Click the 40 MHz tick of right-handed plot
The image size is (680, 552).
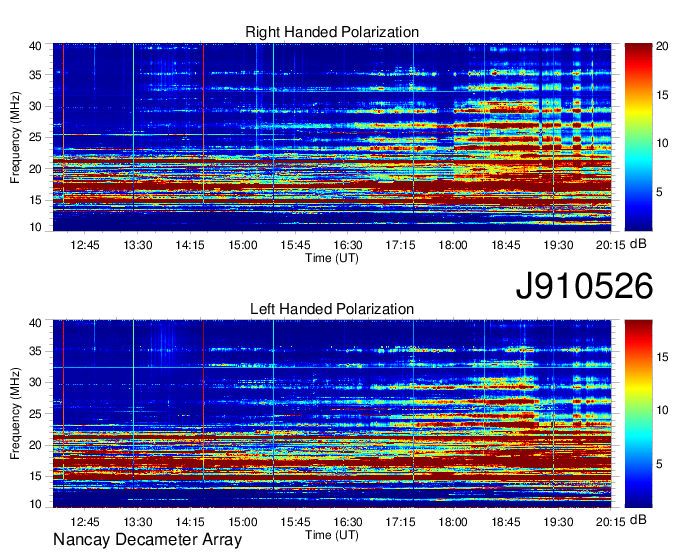coord(36,46)
